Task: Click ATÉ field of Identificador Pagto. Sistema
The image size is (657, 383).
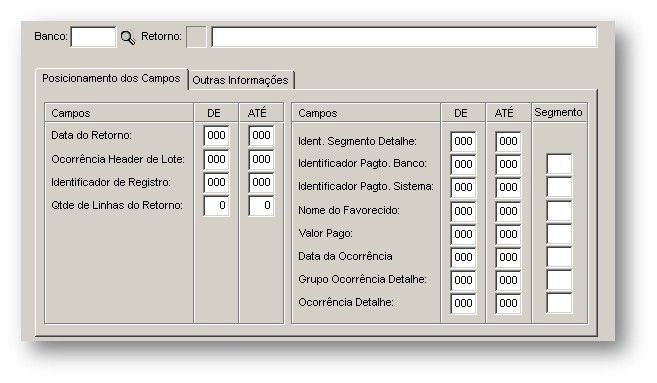Action: 508,187
